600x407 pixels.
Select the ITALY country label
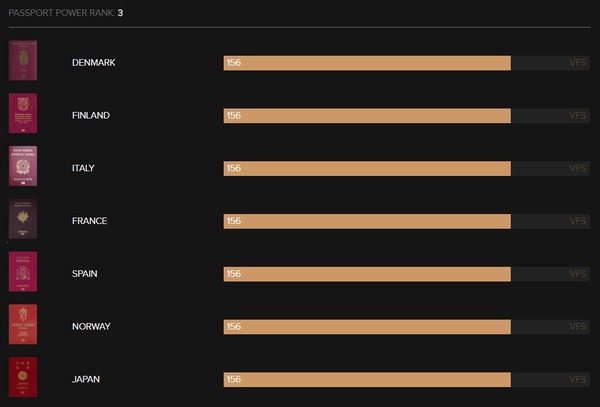point(83,168)
